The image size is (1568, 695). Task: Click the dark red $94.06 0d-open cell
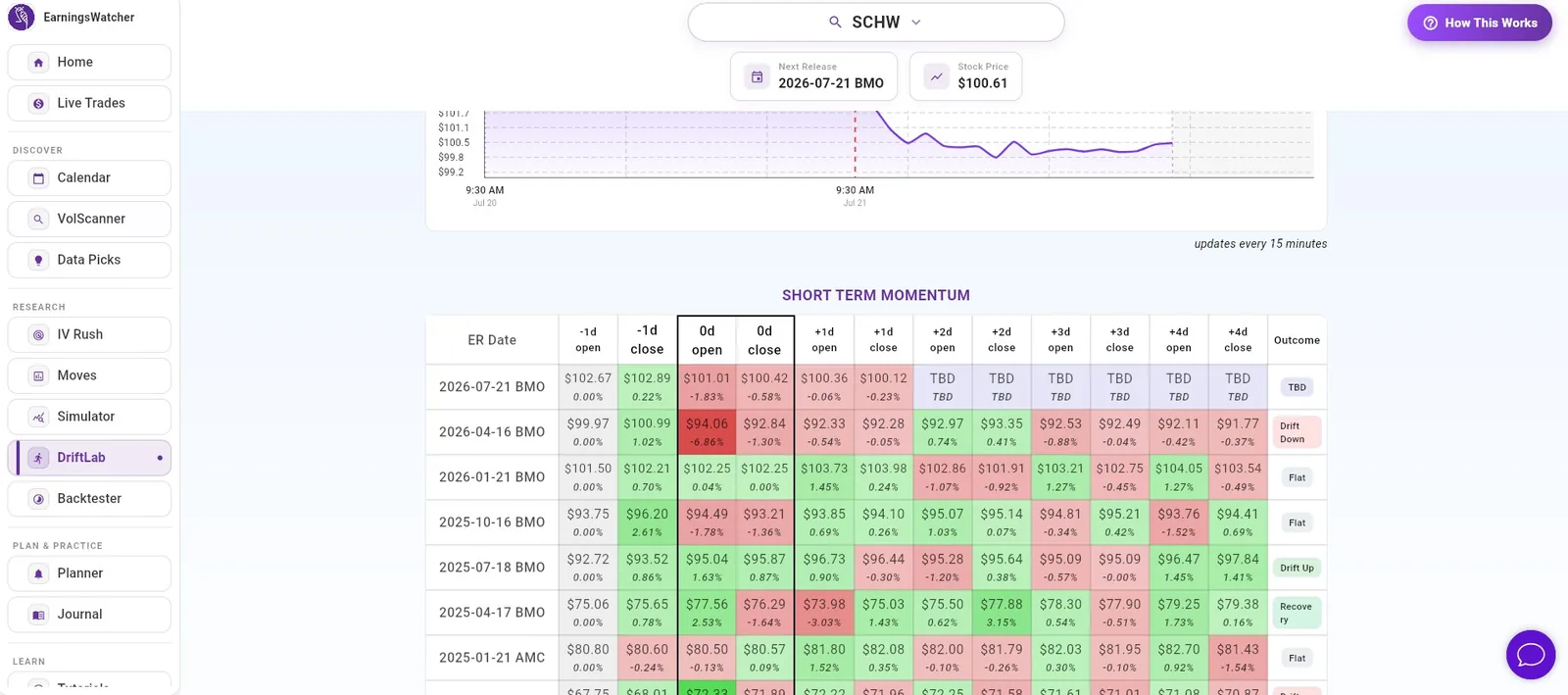click(x=707, y=432)
